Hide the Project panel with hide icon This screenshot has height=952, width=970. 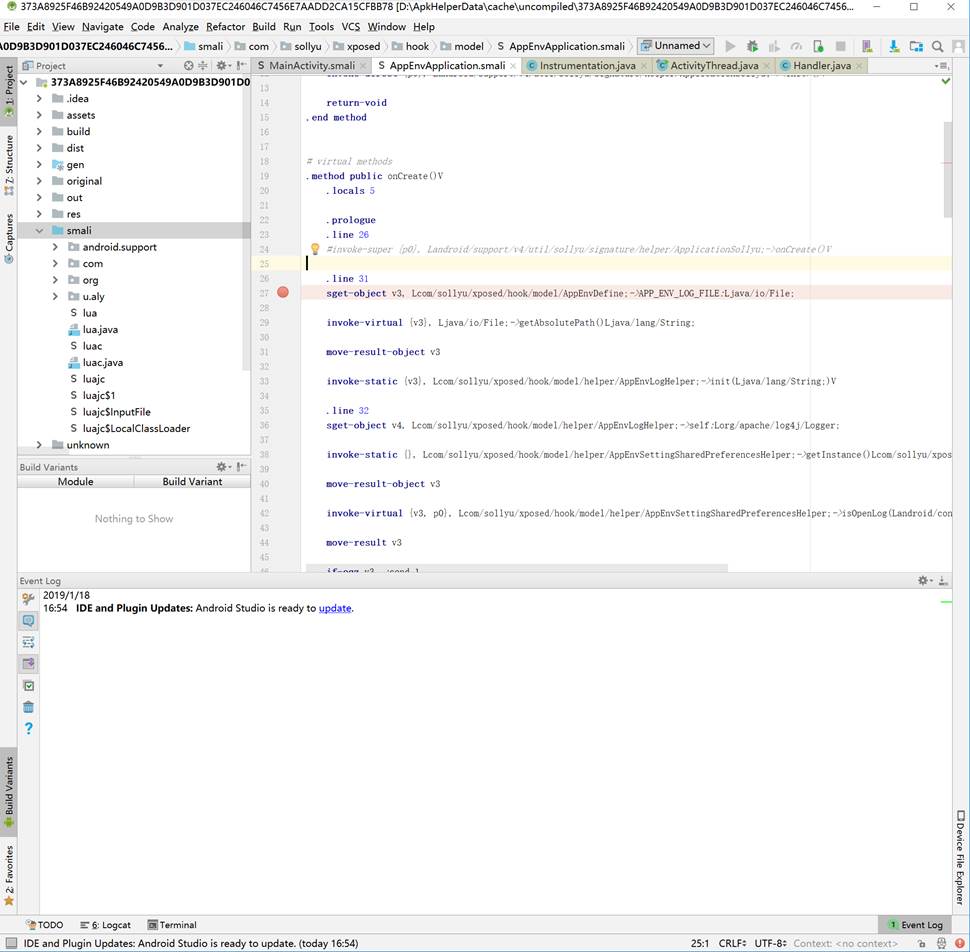click(x=241, y=66)
